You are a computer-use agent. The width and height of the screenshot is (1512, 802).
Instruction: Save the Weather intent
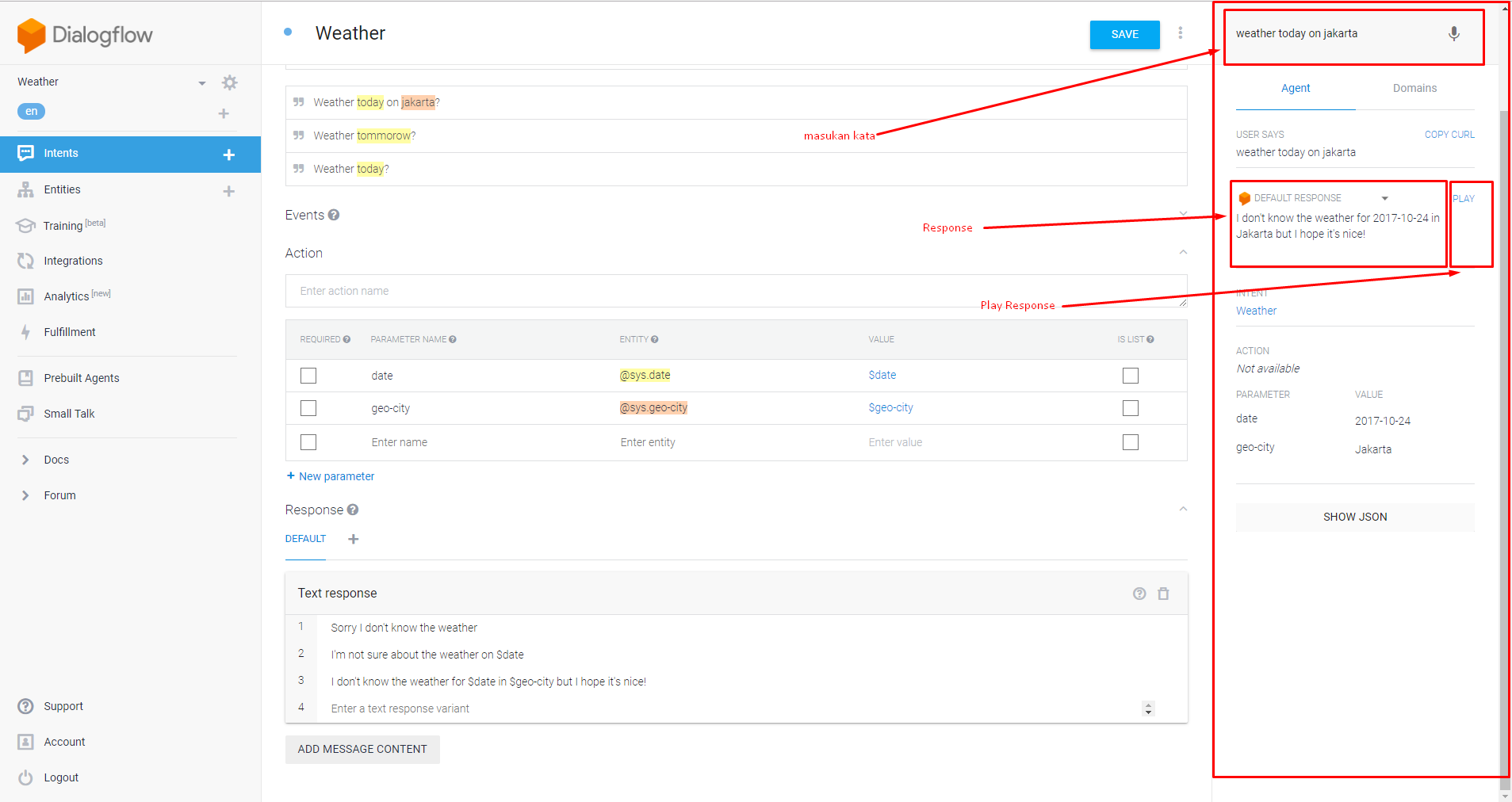coord(1125,34)
